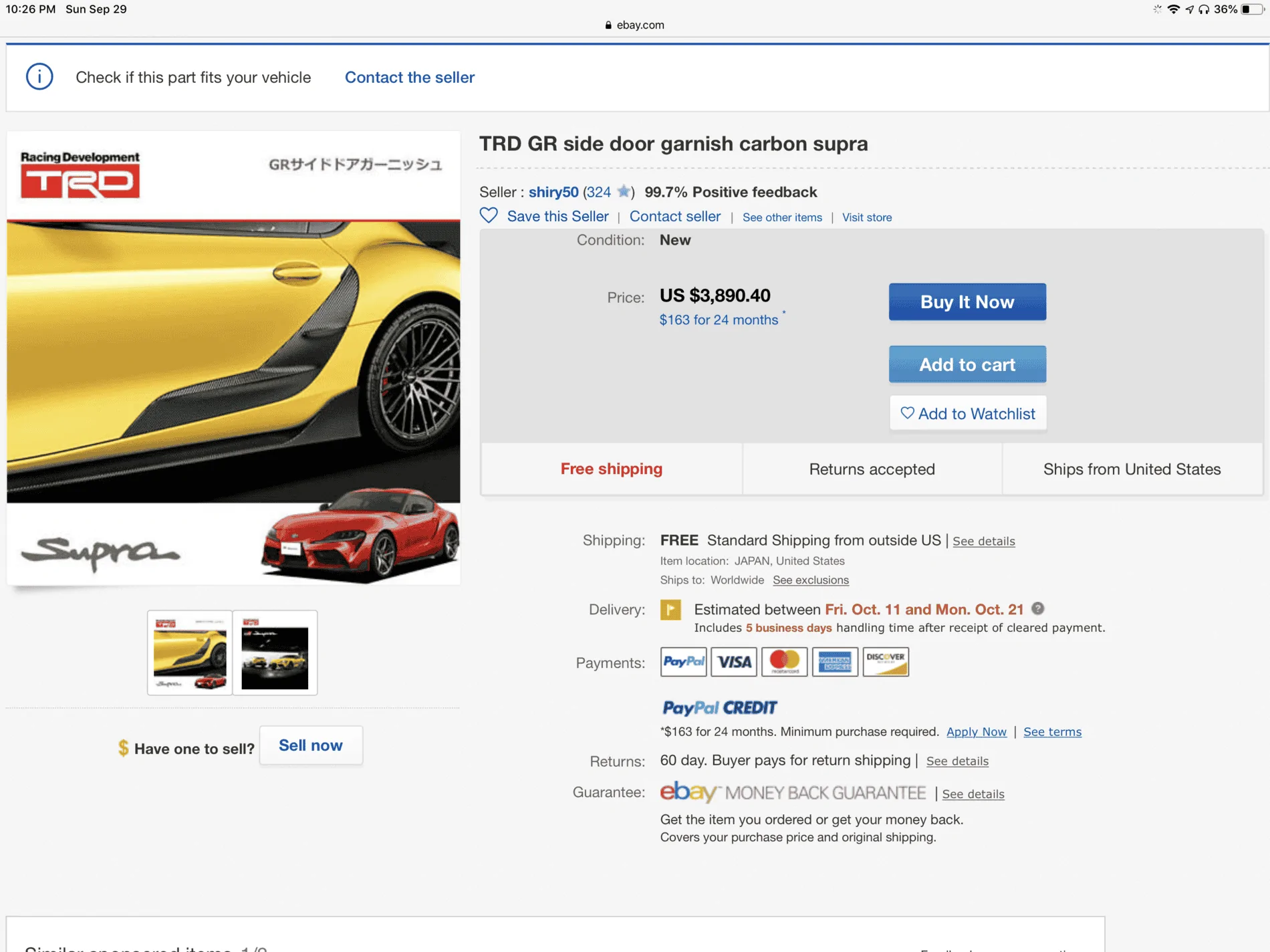The image size is (1270, 952).
Task: Select the Mastercard payment icon
Action: coord(785,662)
